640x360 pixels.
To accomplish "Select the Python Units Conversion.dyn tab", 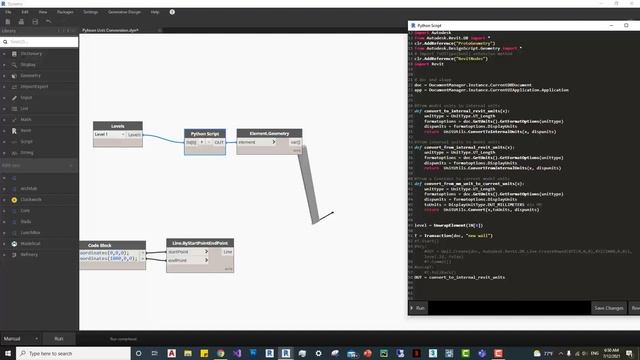I will pos(110,30).
